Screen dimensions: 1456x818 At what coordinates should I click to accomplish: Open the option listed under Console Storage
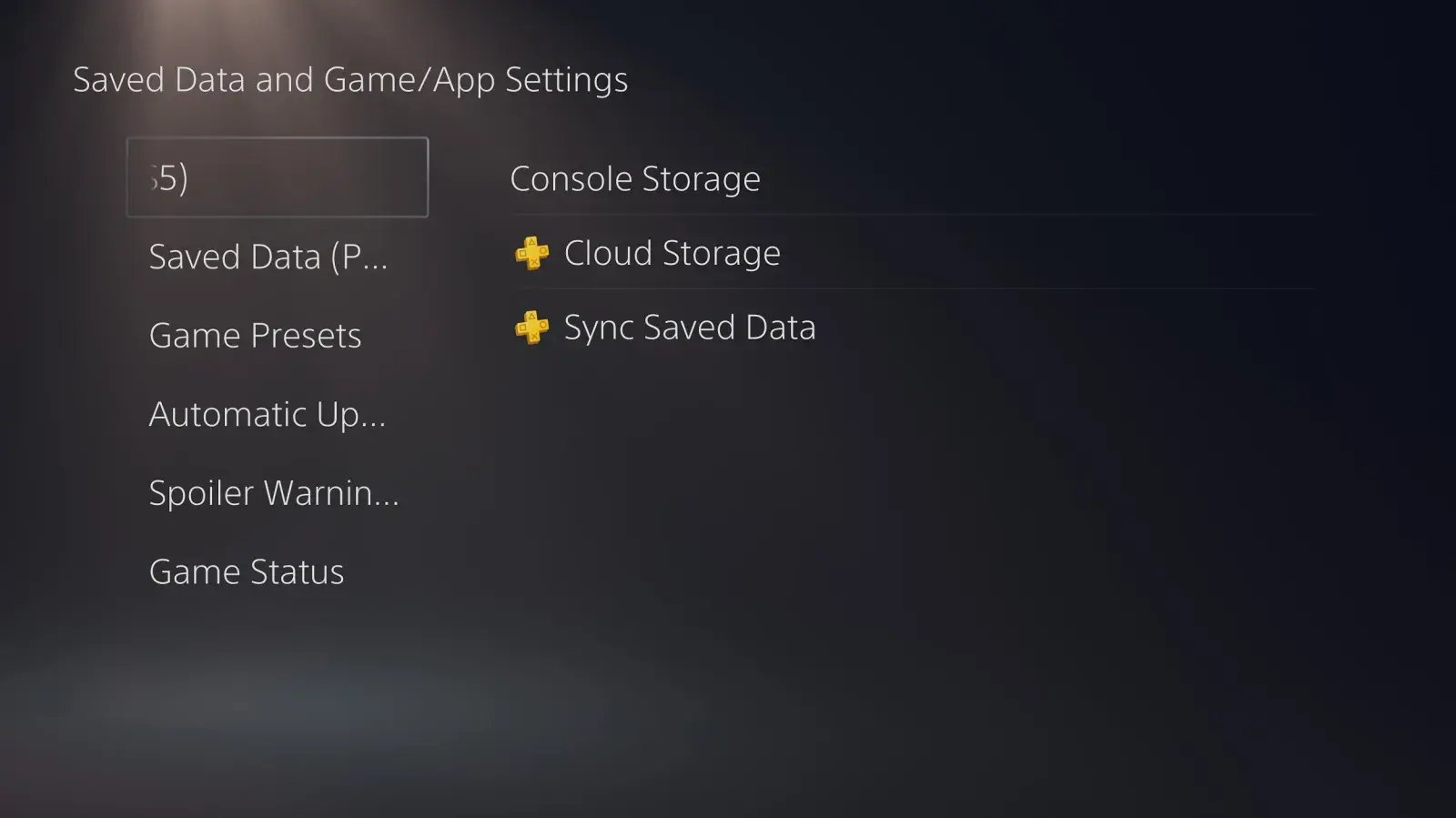[672, 253]
